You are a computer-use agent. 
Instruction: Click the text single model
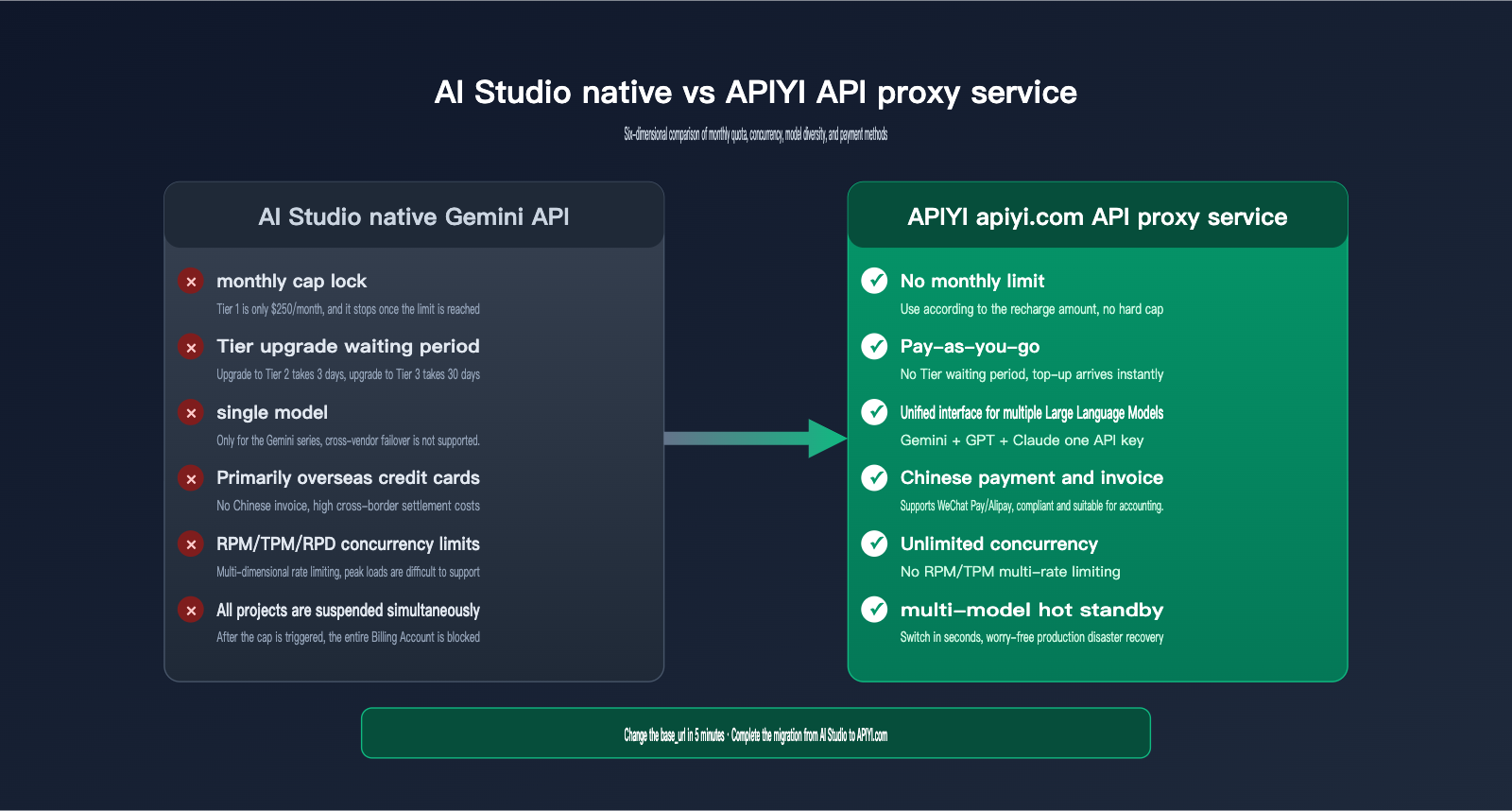272,412
